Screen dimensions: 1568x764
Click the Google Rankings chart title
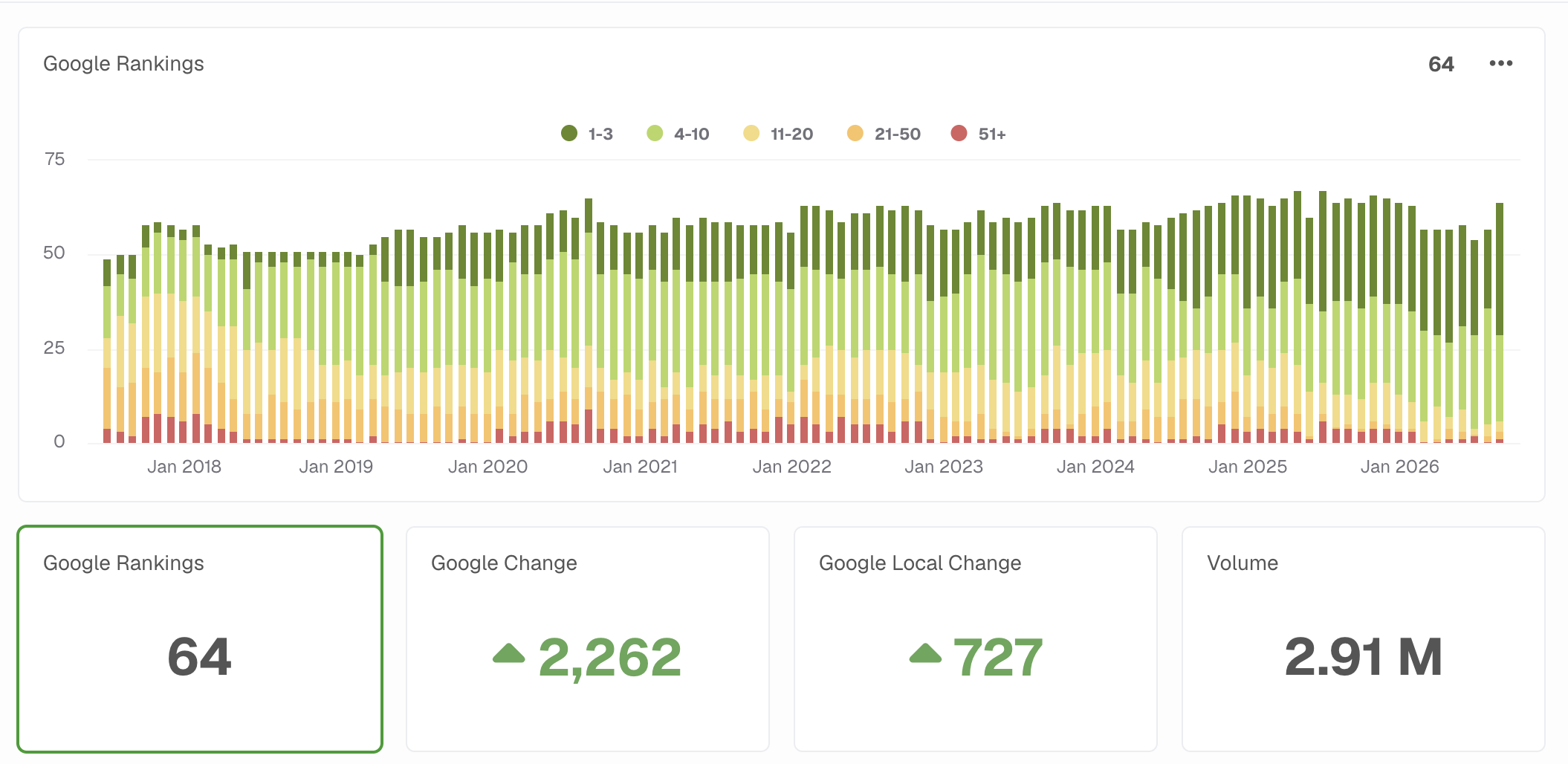[x=123, y=64]
